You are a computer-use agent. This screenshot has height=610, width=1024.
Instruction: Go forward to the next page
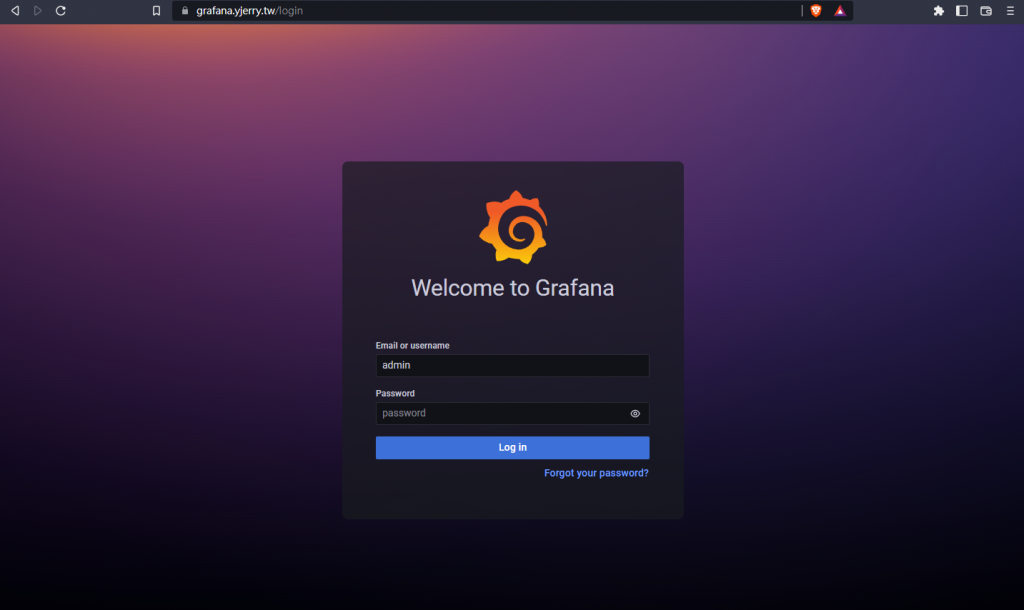[x=38, y=10]
